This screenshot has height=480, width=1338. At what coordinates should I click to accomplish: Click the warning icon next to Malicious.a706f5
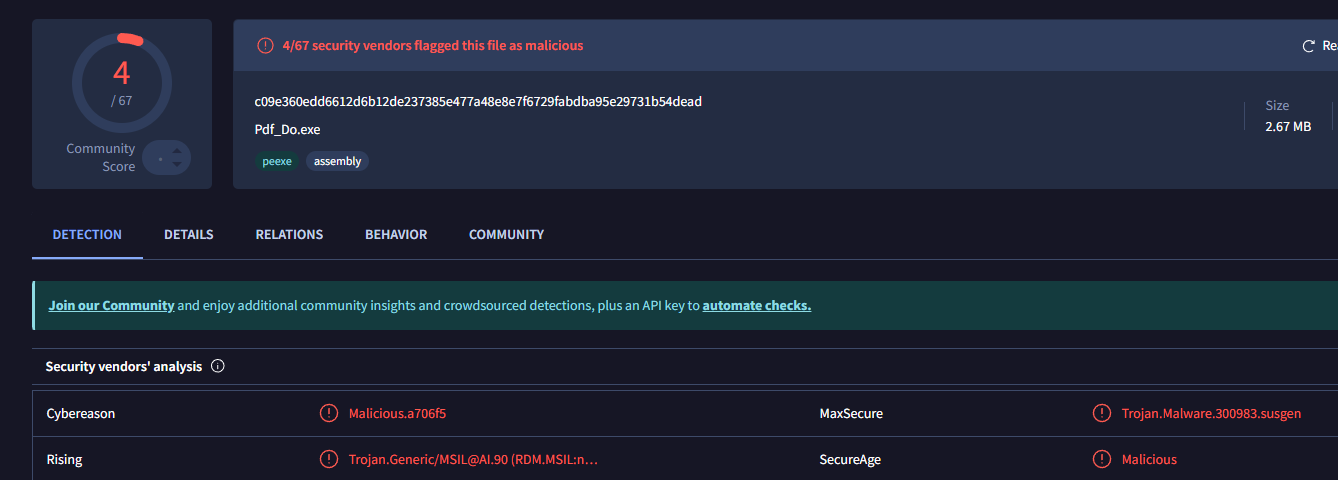pyautogui.click(x=328, y=413)
